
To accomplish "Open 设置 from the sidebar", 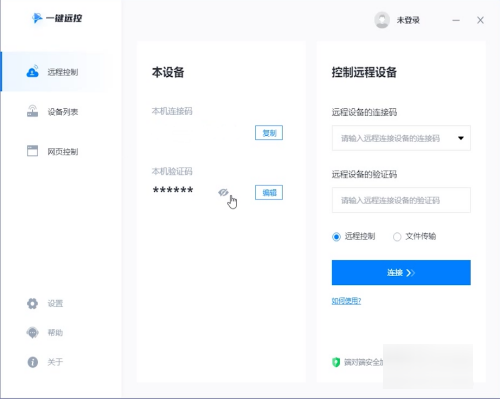I will pos(55,303).
